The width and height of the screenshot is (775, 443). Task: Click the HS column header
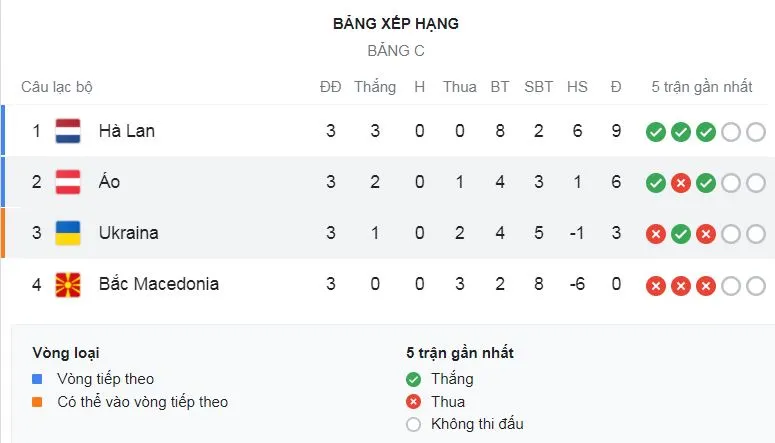(x=577, y=87)
